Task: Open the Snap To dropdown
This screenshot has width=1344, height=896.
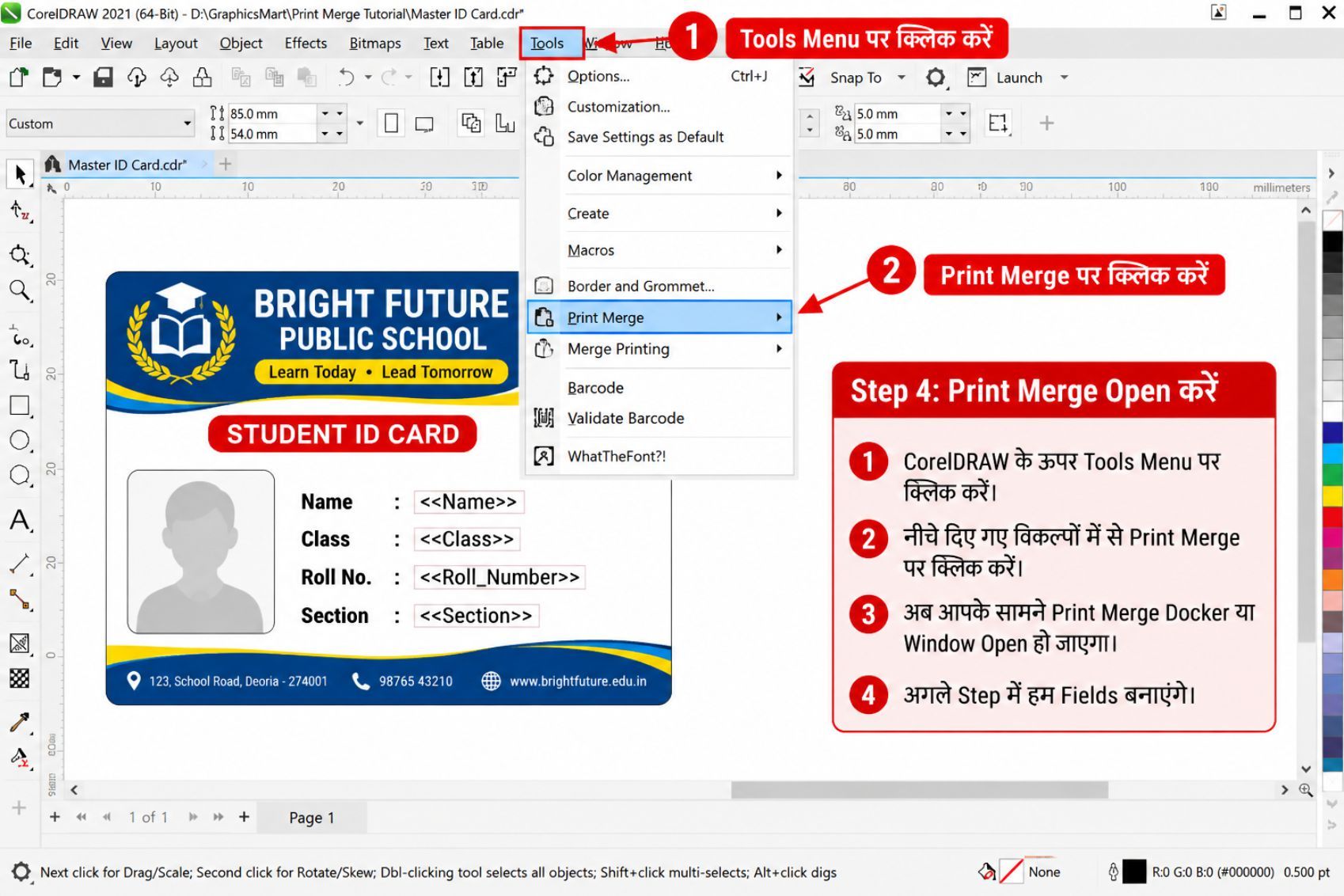Action: tap(902, 78)
